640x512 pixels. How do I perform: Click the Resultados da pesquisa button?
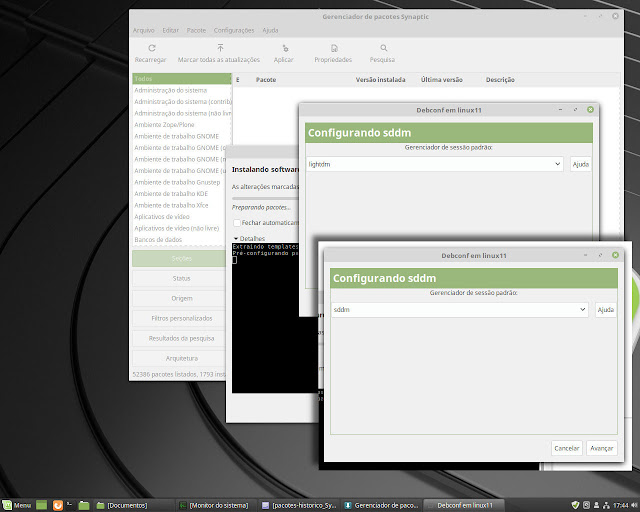[179, 338]
